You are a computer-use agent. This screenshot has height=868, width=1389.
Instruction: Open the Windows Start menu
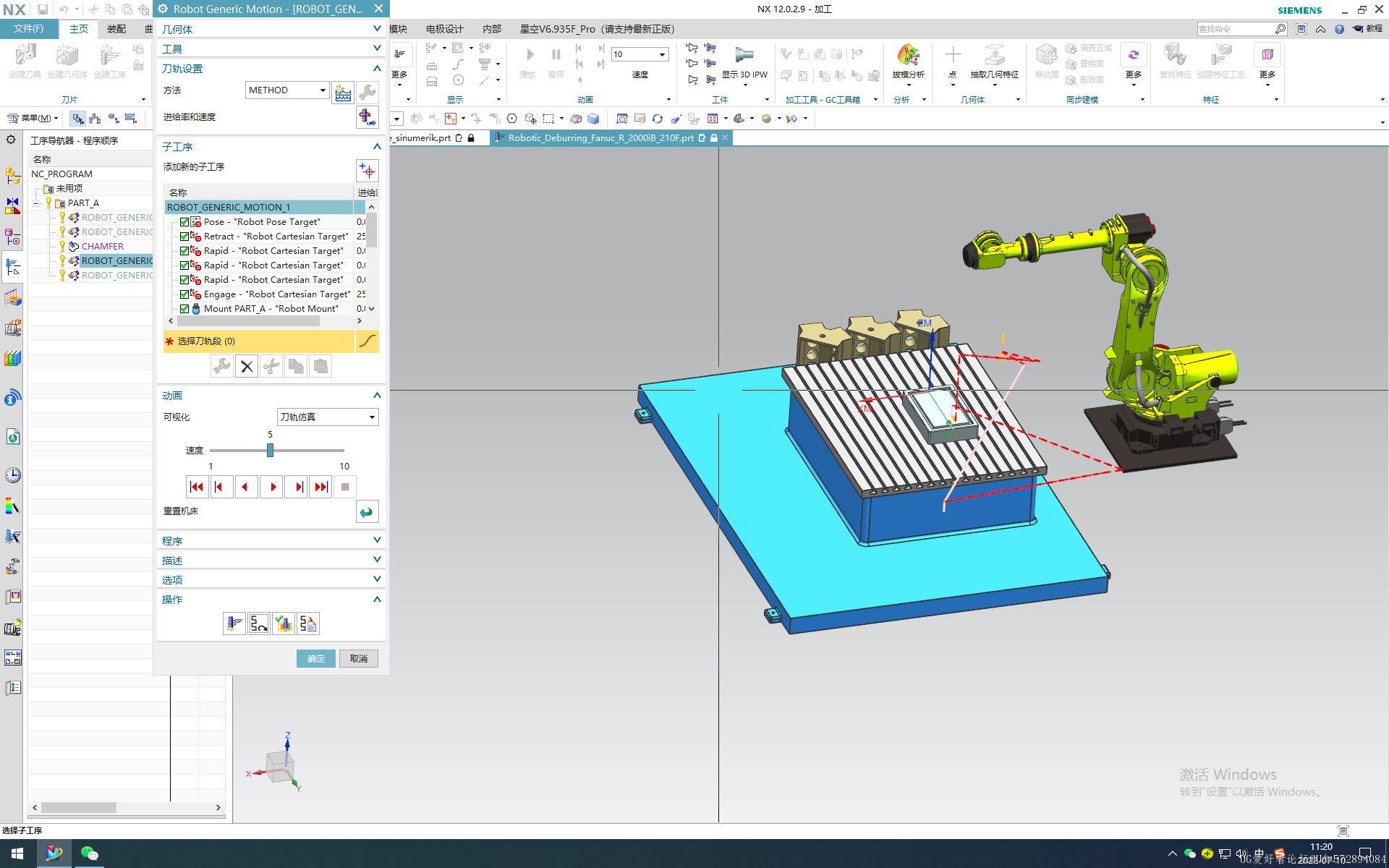pos(17,854)
